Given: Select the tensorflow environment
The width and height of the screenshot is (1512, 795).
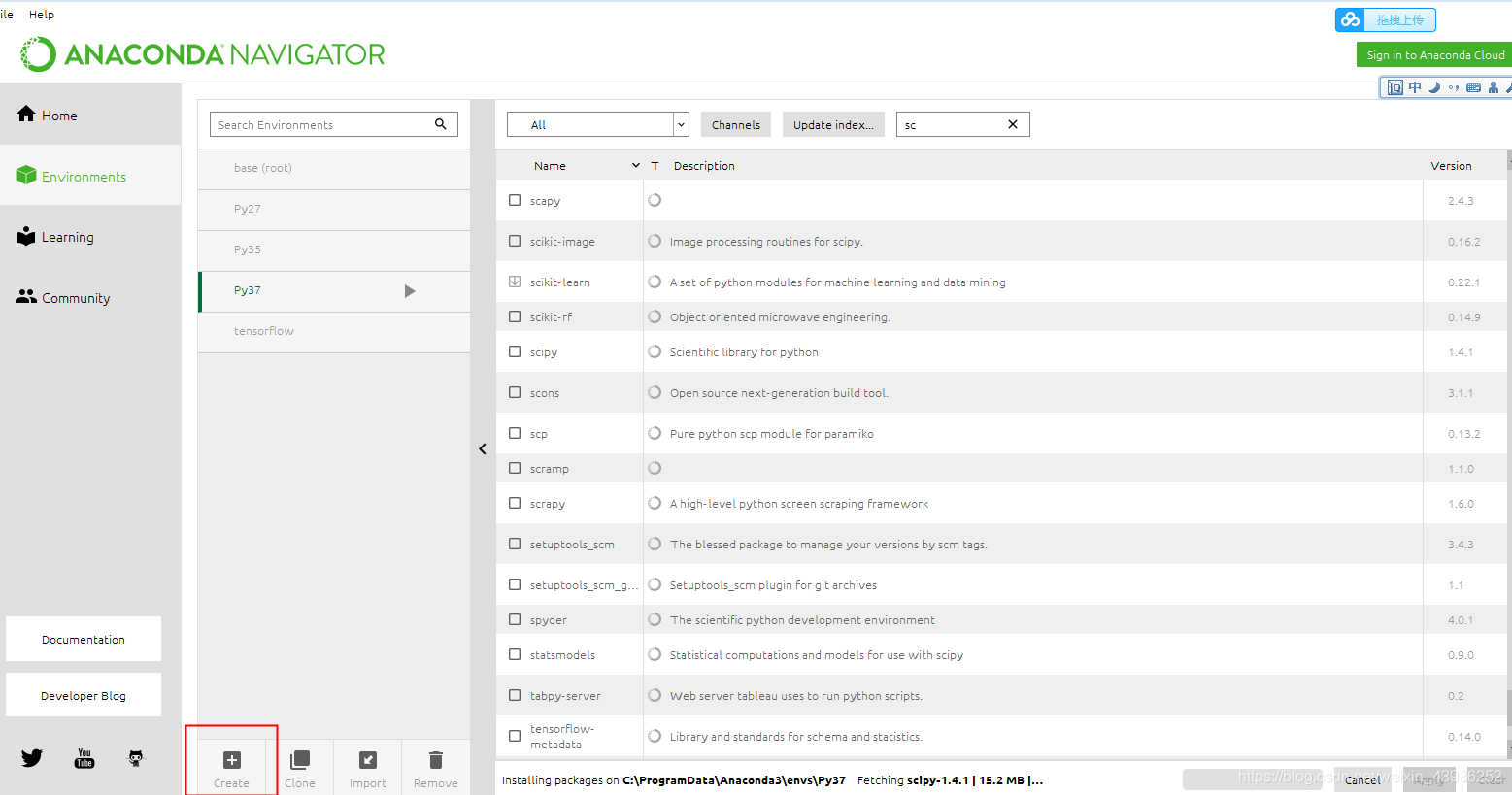Looking at the screenshot, I should coord(334,331).
